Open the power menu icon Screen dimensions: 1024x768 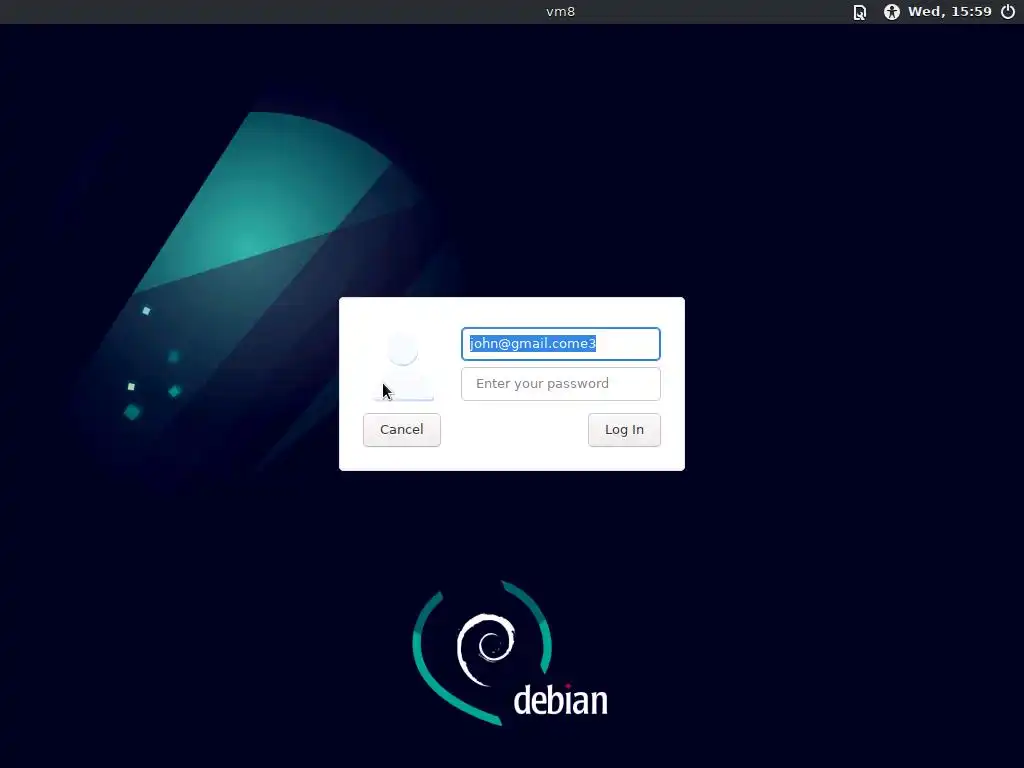[1008, 12]
